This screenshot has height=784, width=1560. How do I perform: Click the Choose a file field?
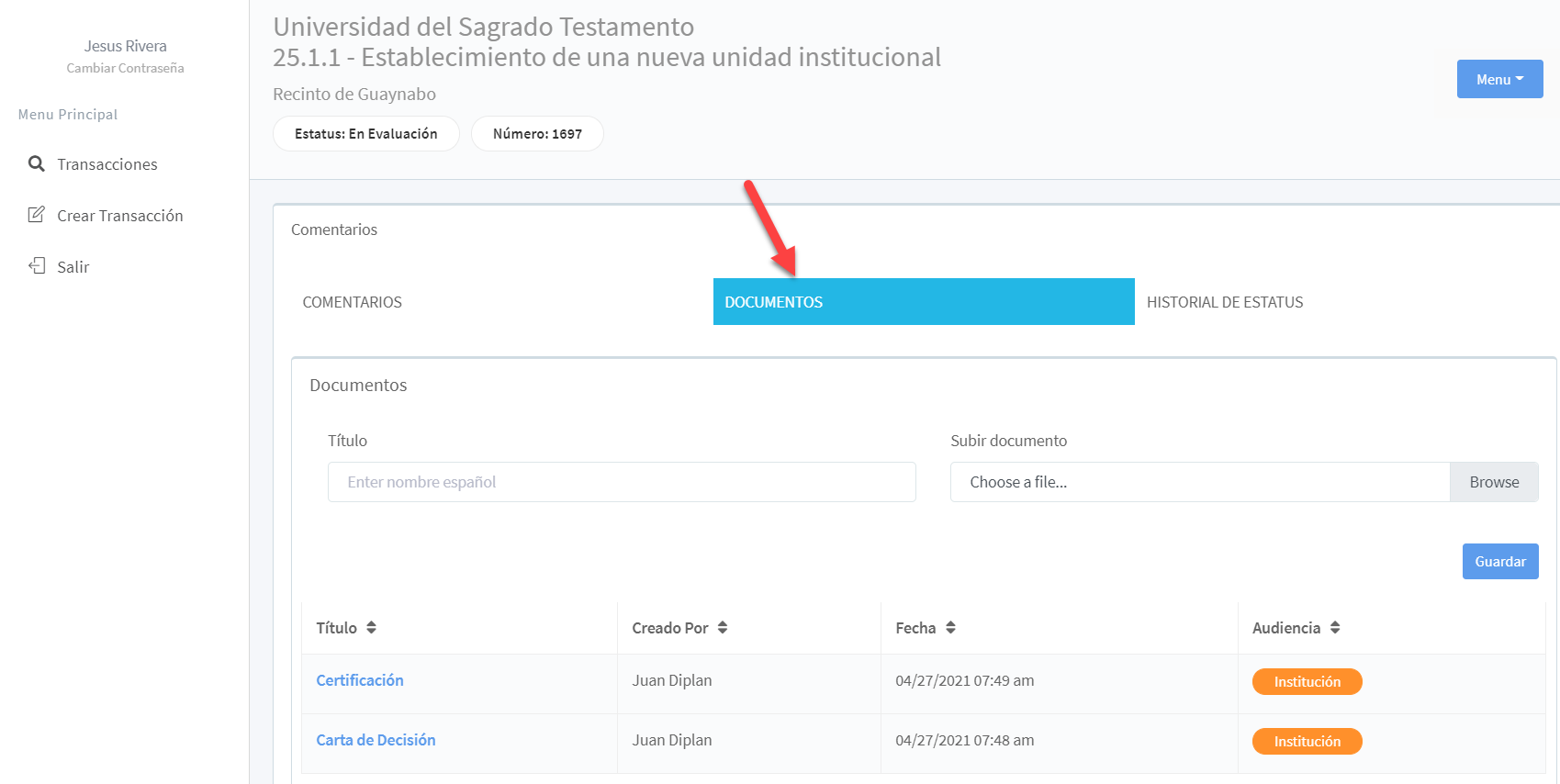click(1200, 482)
